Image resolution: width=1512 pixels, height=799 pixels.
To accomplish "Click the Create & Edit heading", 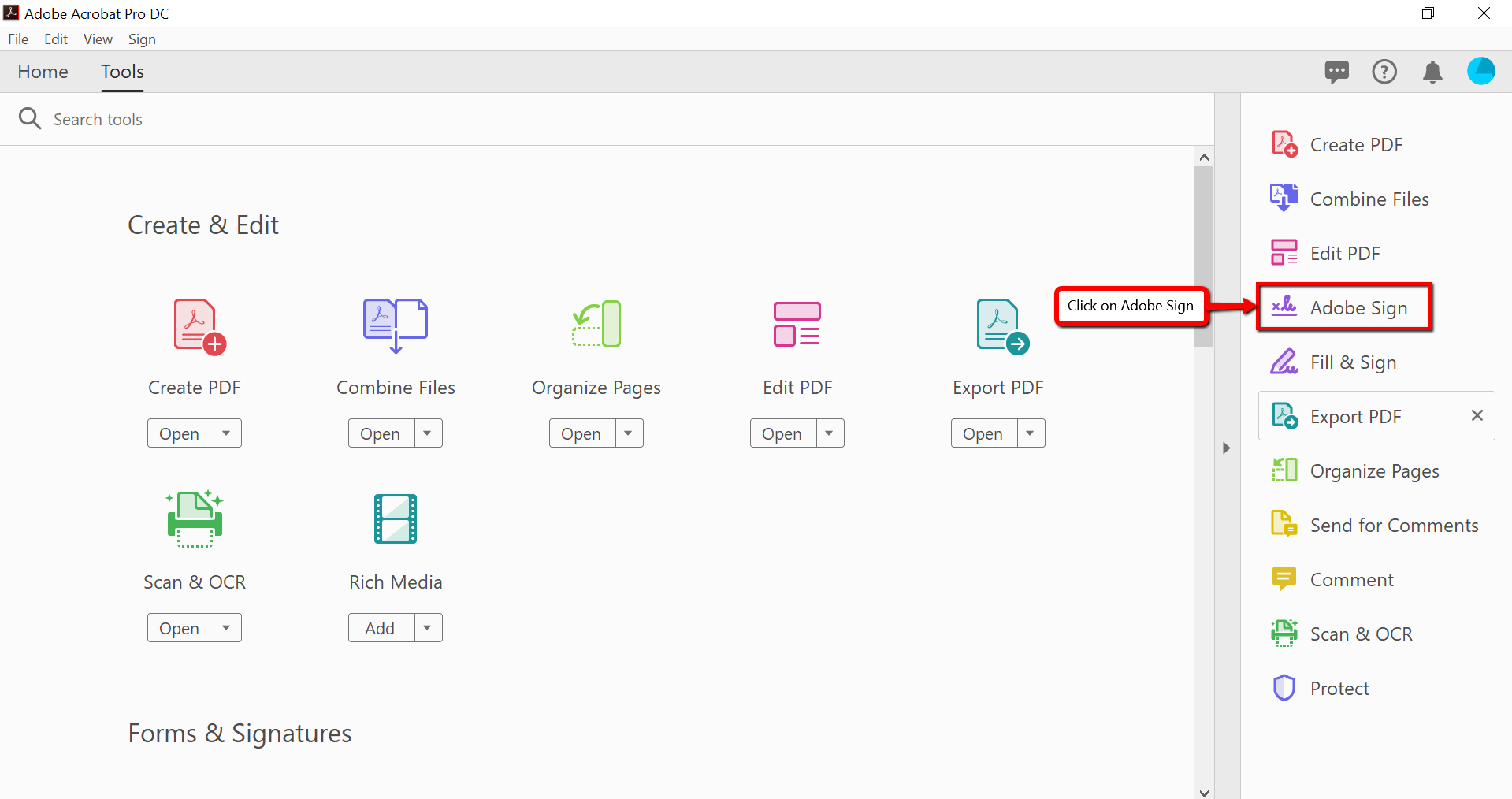I will coord(203,225).
